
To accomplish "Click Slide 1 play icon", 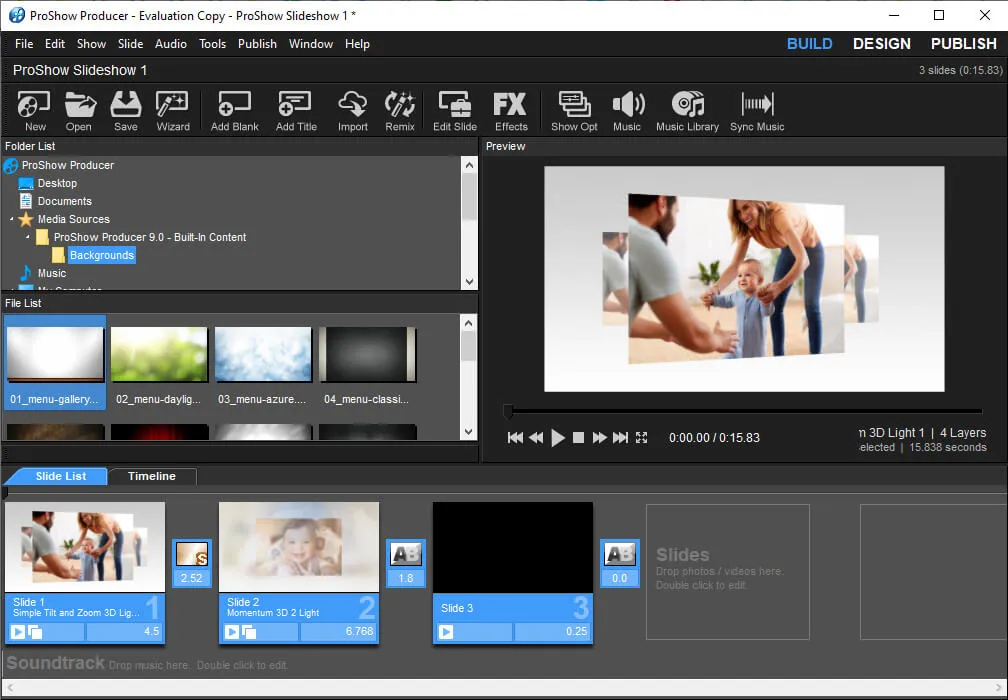I will click(18, 632).
